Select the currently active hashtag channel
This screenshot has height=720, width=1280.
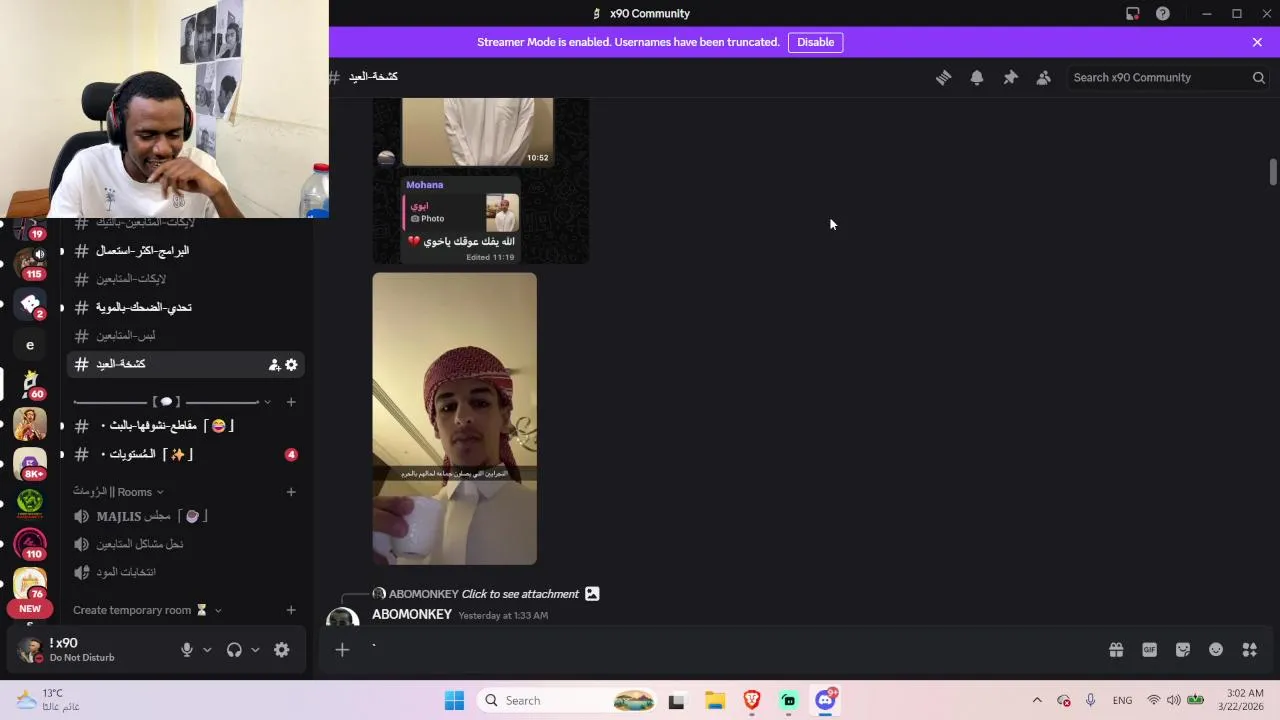185,364
